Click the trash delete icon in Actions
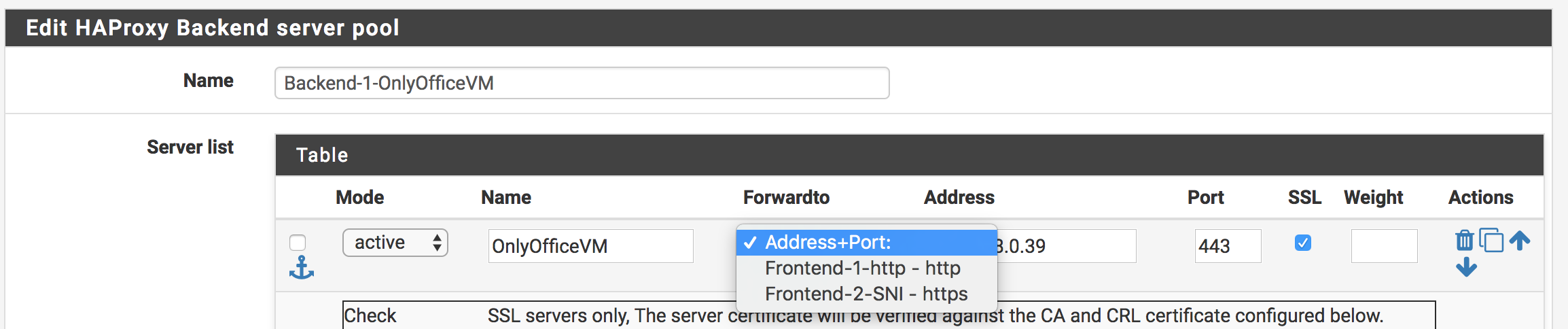 tap(1464, 241)
